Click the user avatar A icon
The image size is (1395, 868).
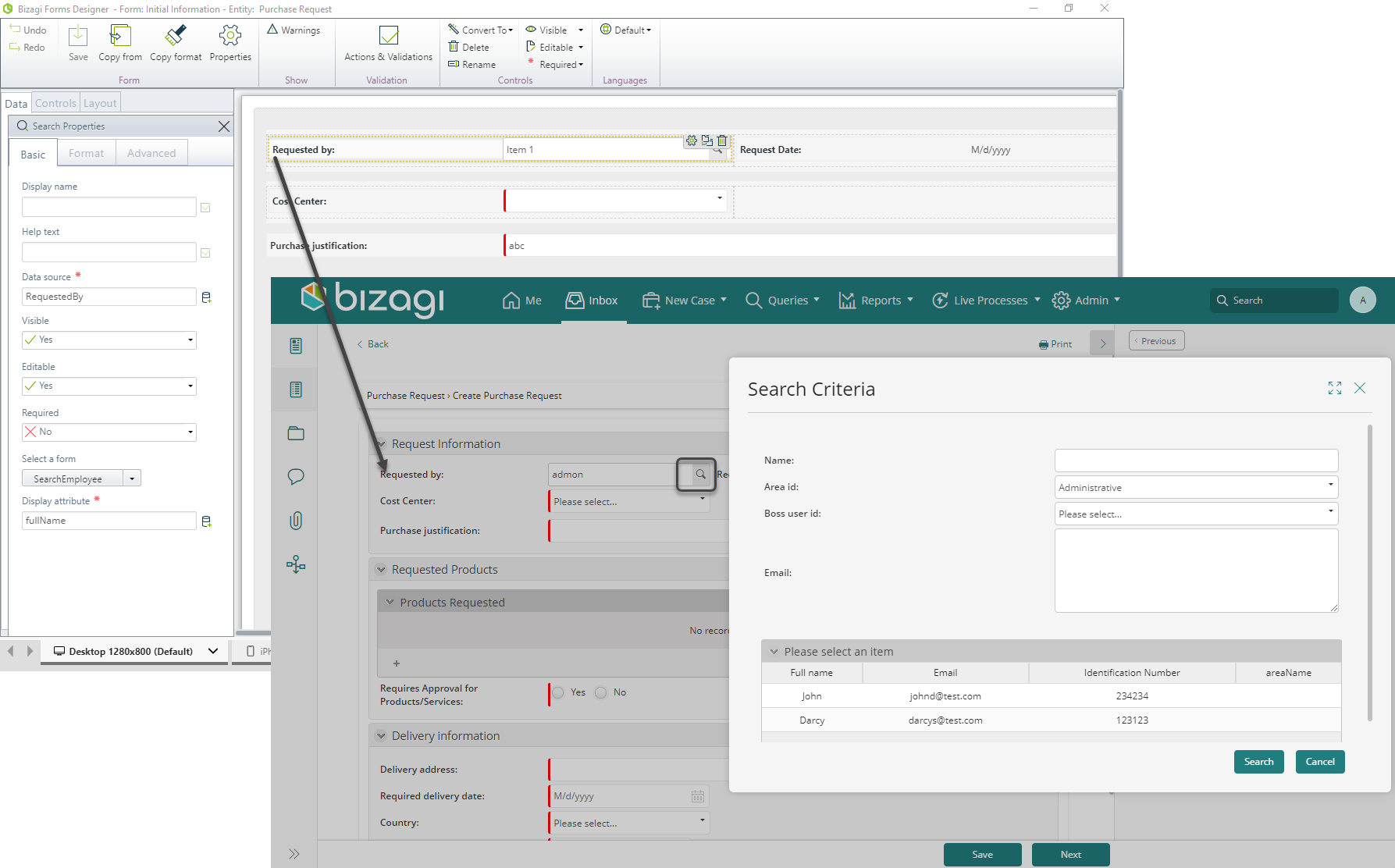coord(1363,301)
